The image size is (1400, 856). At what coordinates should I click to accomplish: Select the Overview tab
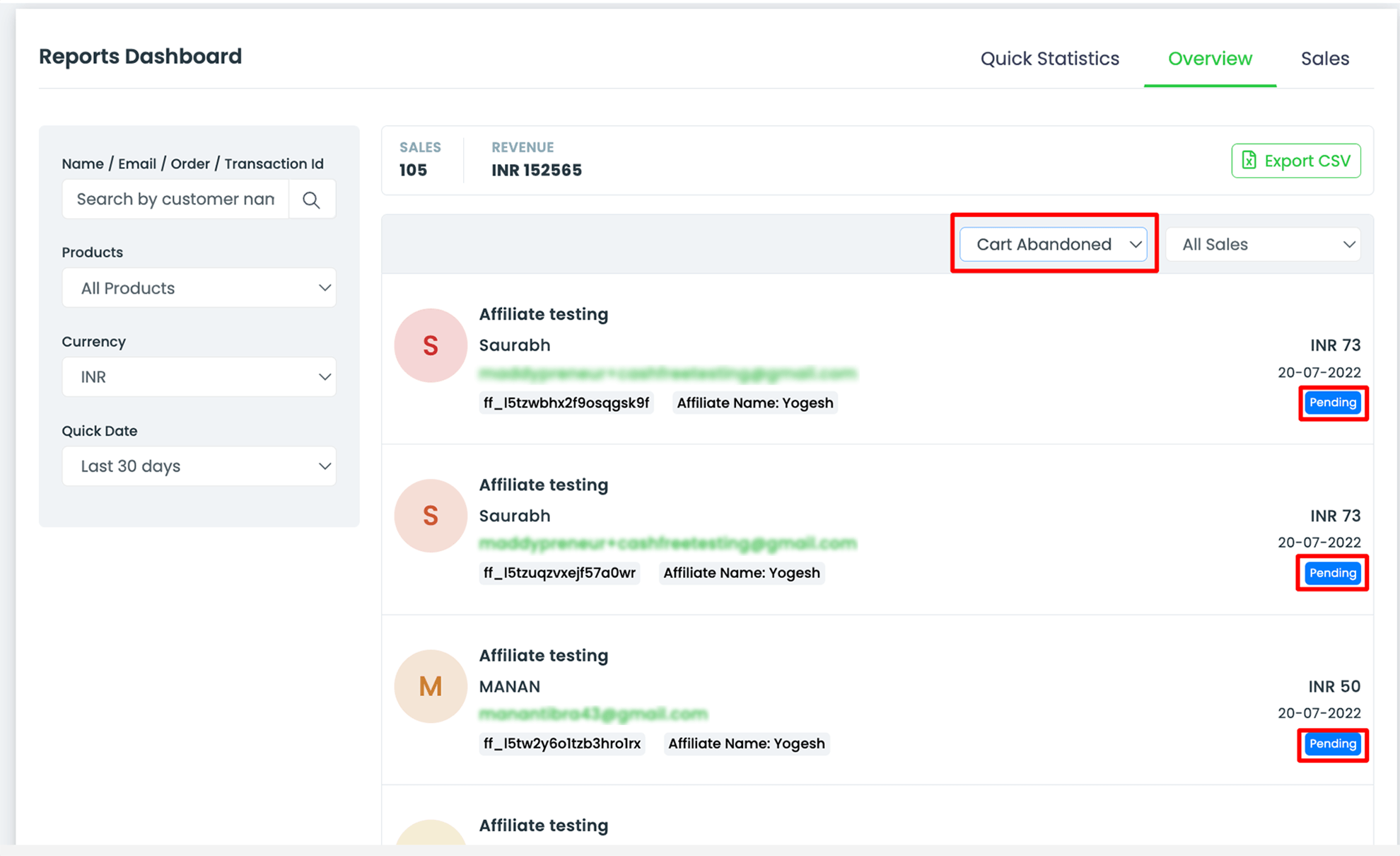1210,59
